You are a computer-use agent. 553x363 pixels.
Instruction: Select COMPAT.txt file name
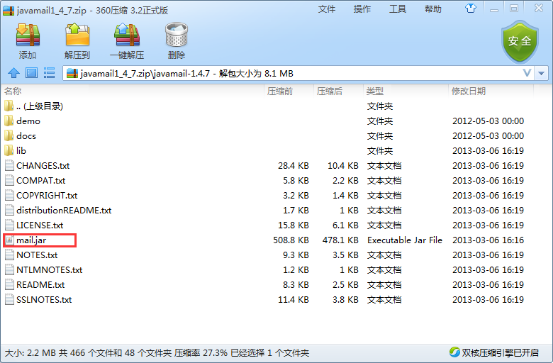pyautogui.click(x=41, y=180)
